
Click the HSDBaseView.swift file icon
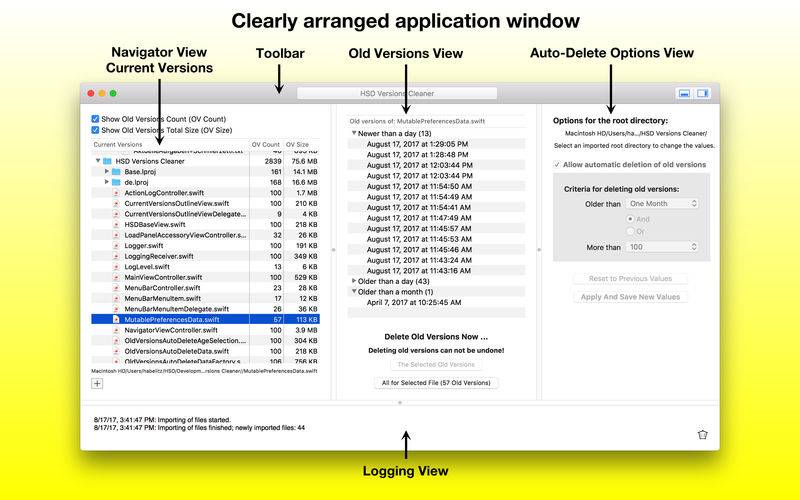tap(116, 224)
